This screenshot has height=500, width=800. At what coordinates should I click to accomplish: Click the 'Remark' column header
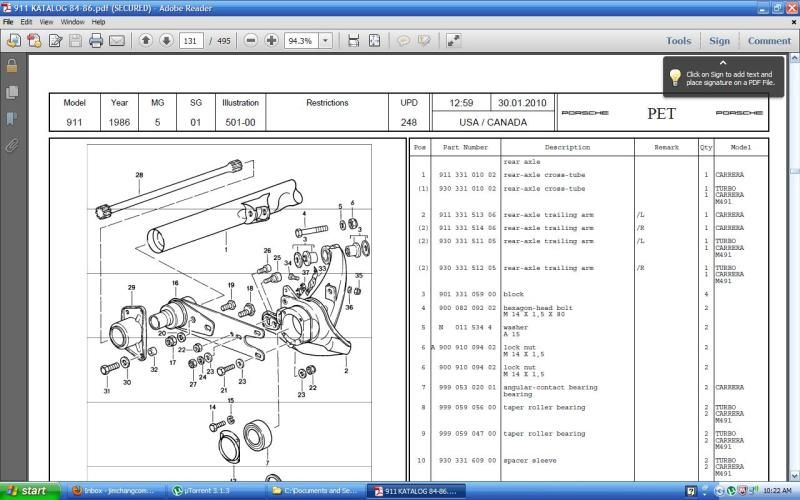[666, 147]
